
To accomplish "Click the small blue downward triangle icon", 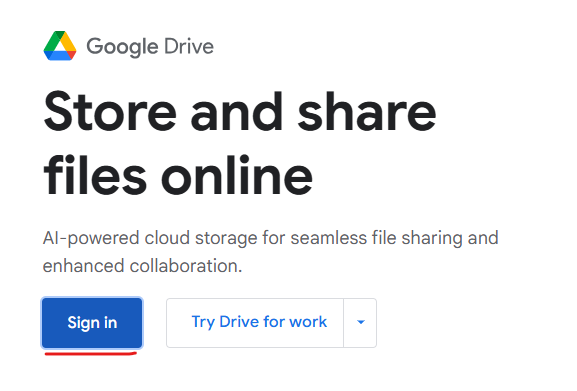I will (361, 322).
